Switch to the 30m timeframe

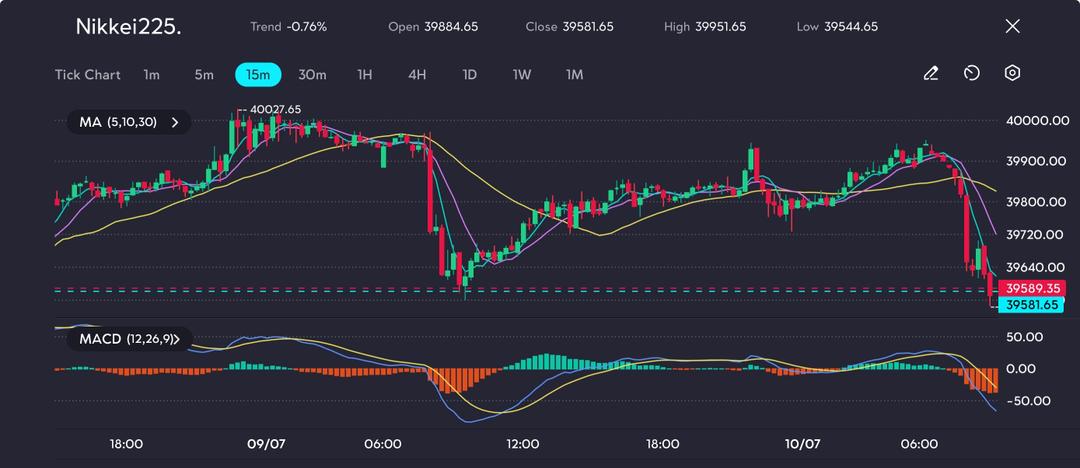(312, 75)
